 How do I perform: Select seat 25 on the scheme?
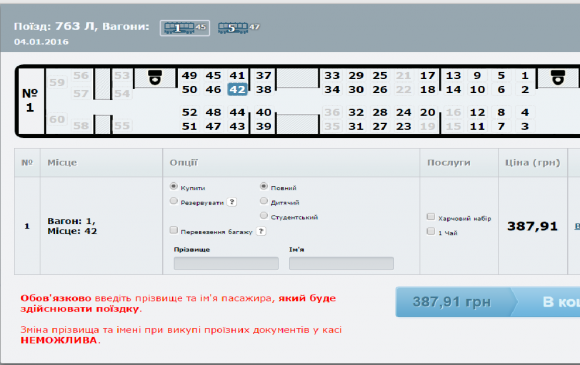[x=380, y=75]
